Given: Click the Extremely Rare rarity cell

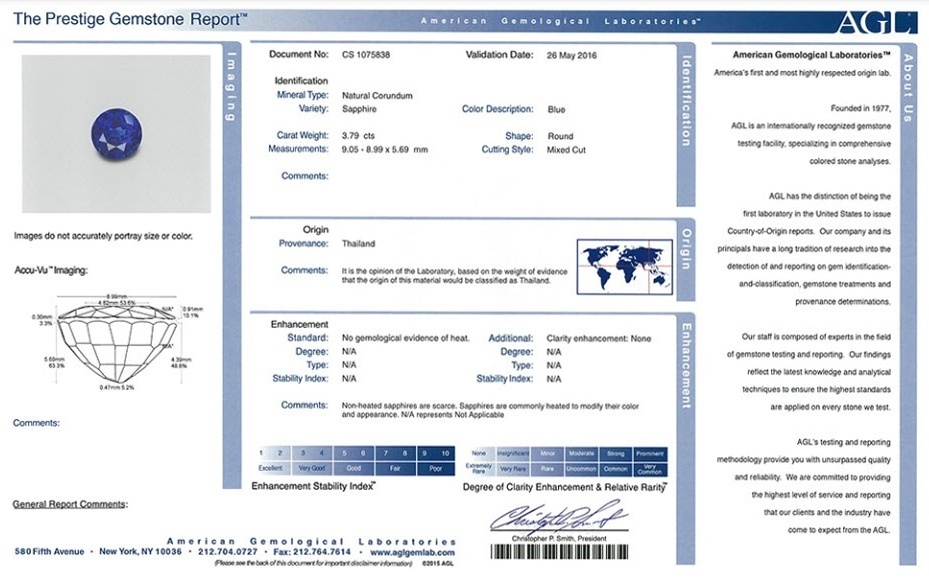Looking at the screenshot, I should pos(480,468).
